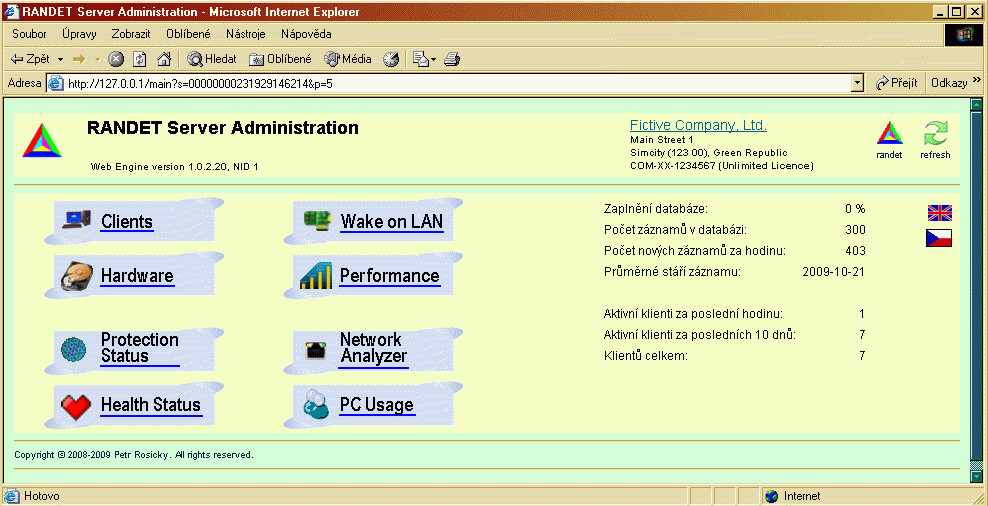Expand the Forward history dropdown arrow
988x506 pixels.
(x=97, y=59)
